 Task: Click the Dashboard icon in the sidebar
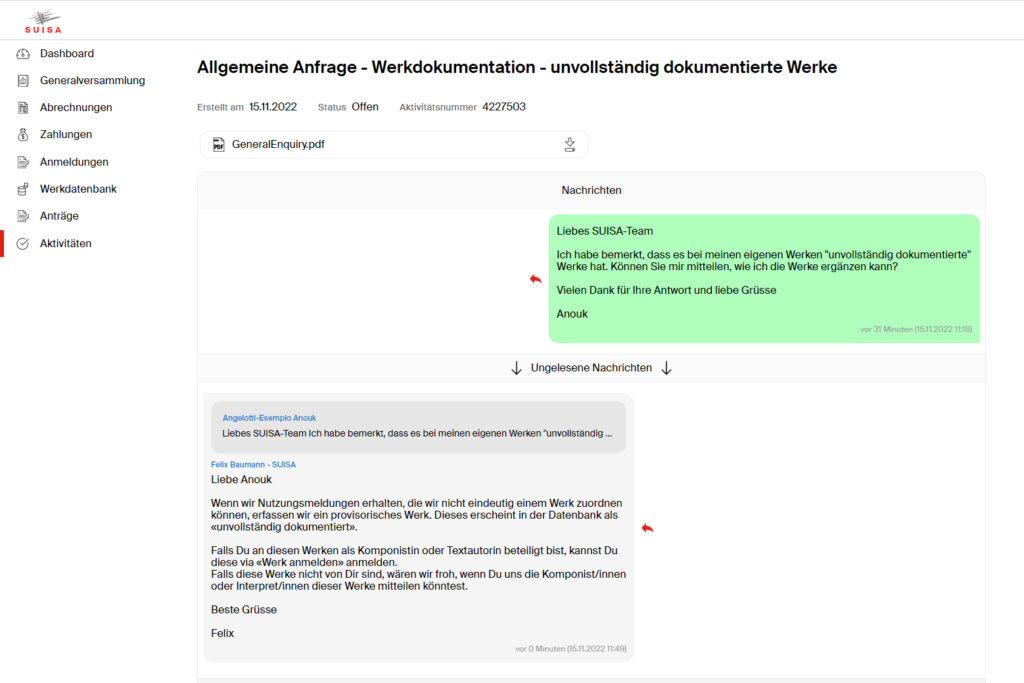point(22,53)
